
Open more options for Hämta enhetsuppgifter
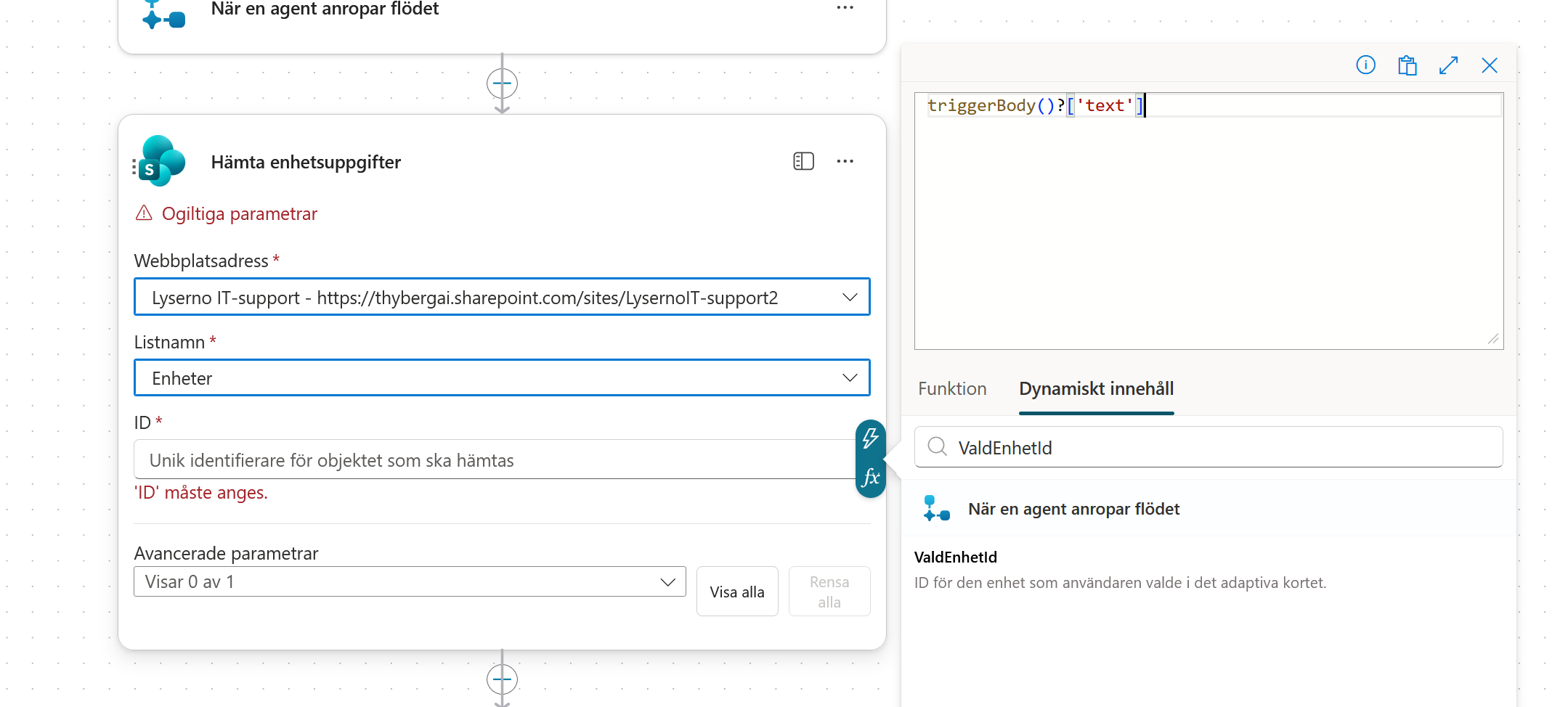coord(845,161)
